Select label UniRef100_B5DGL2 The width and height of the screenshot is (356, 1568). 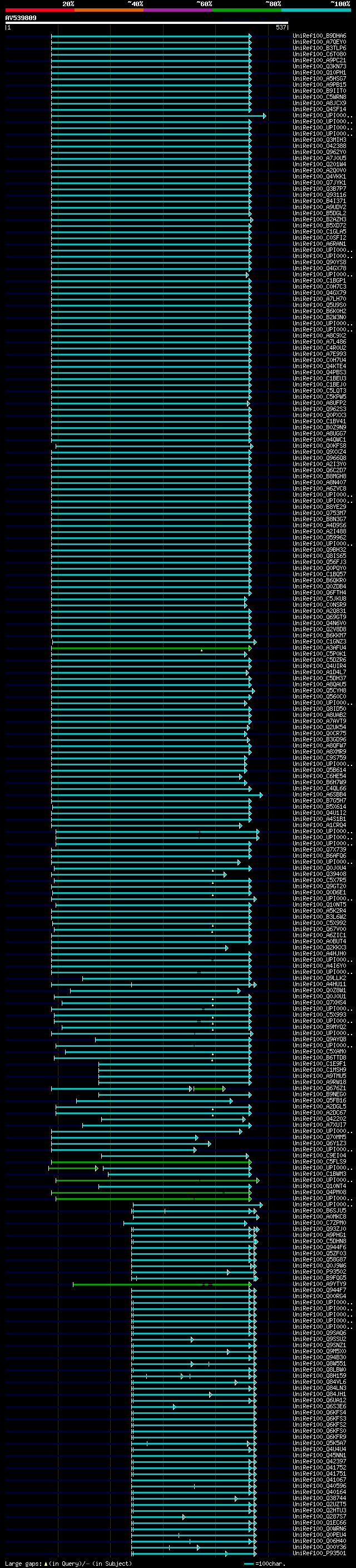click(319, 213)
